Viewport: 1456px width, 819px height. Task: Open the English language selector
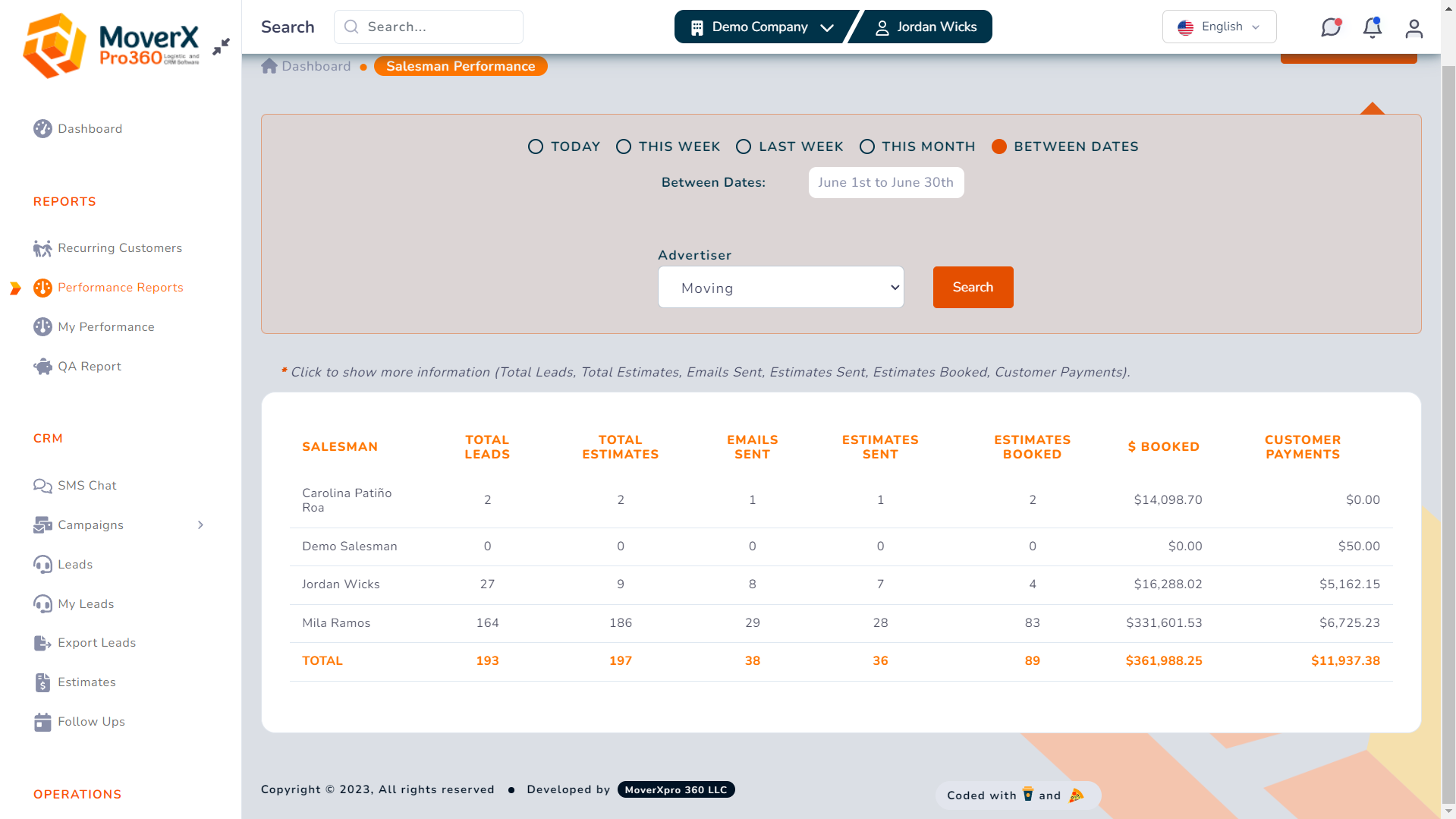click(1219, 27)
